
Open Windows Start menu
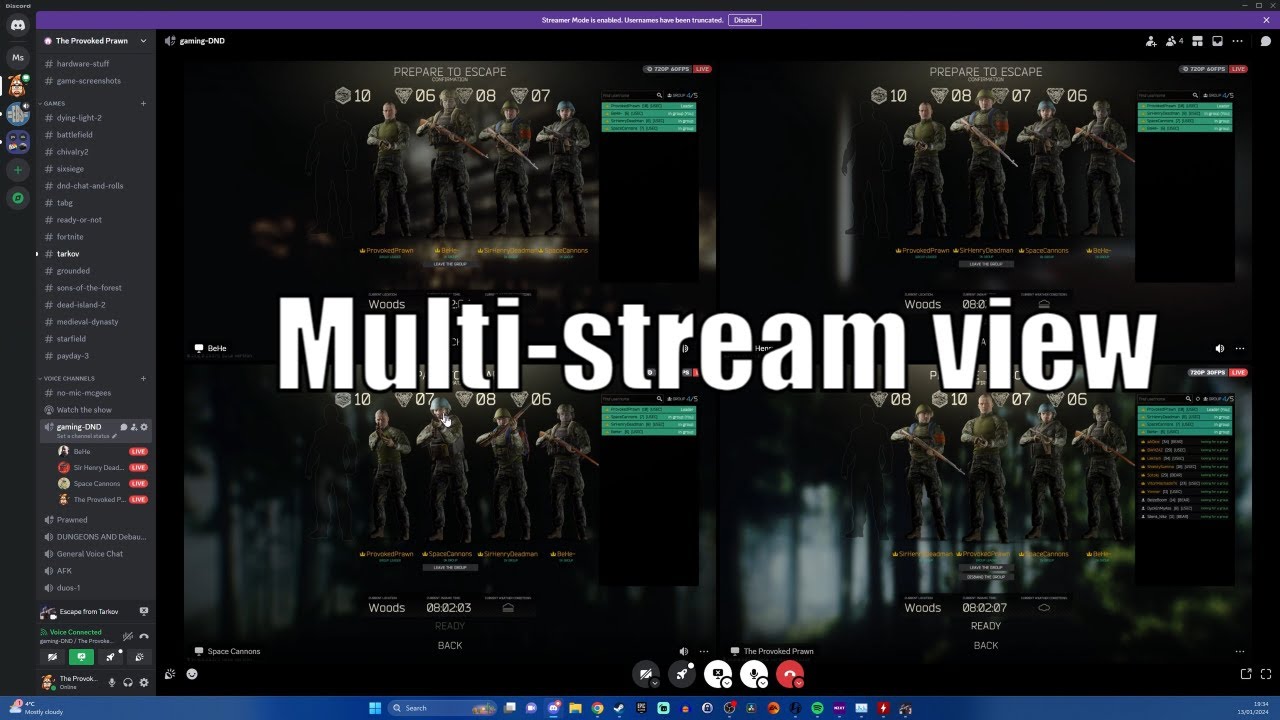coord(375,708)
